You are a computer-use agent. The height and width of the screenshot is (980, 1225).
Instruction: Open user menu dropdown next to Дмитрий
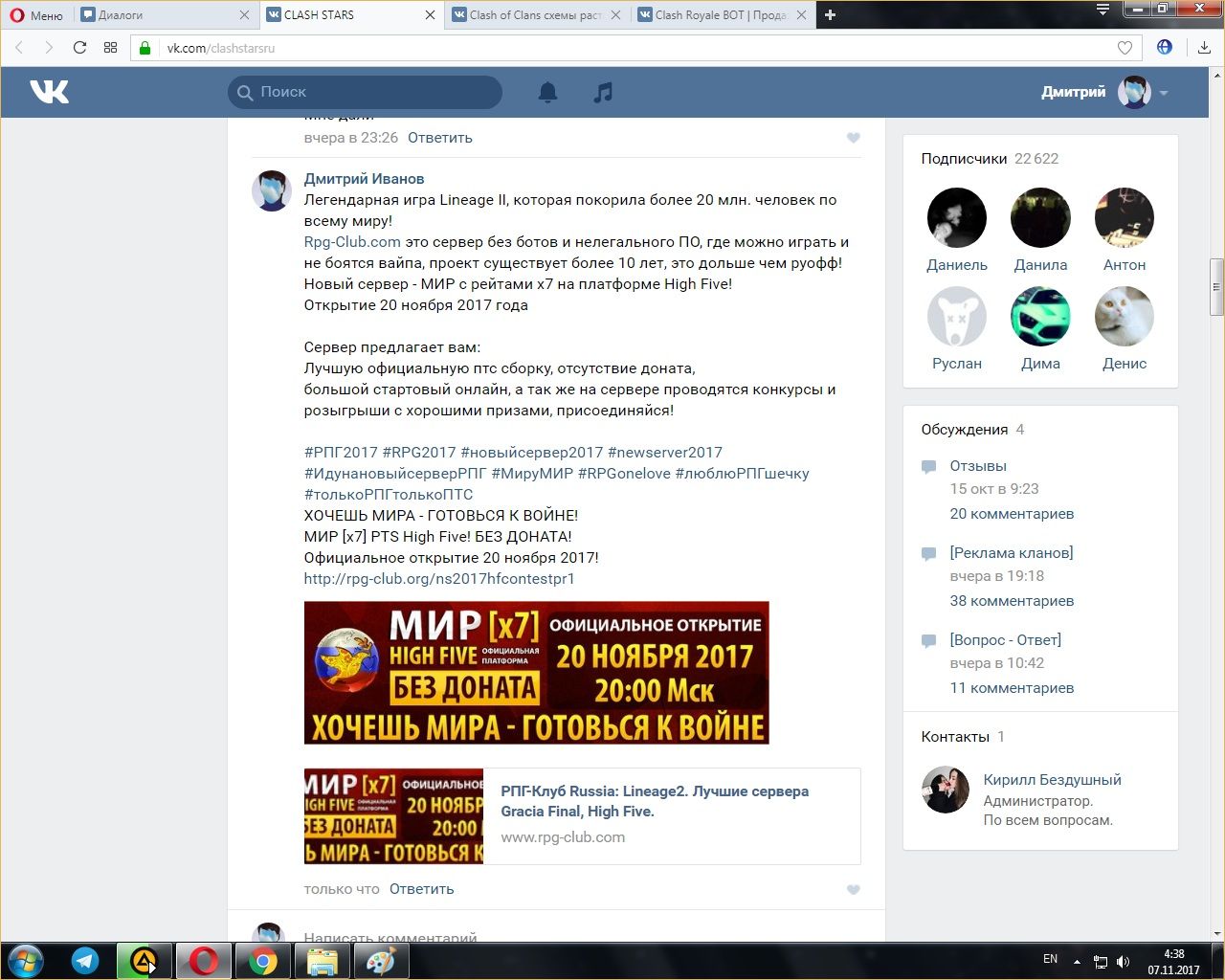(1164, 93)
